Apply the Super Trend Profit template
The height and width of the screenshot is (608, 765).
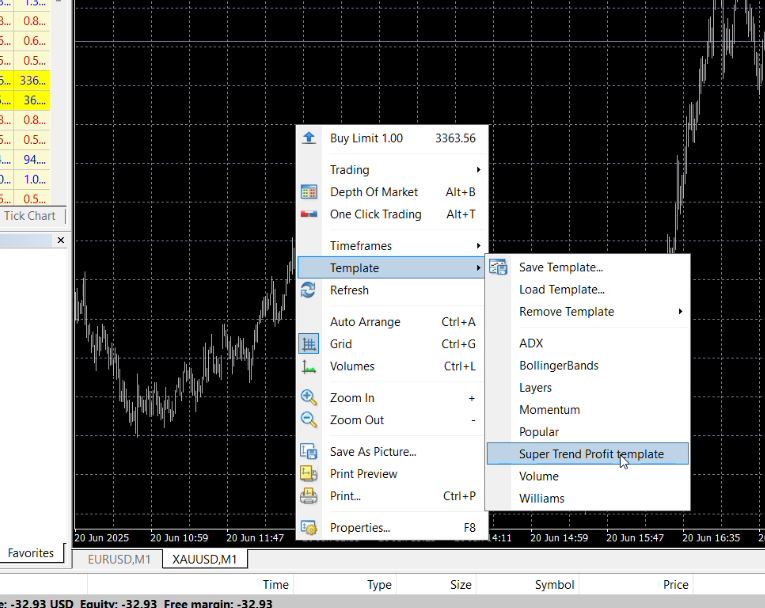click(590, 454)
